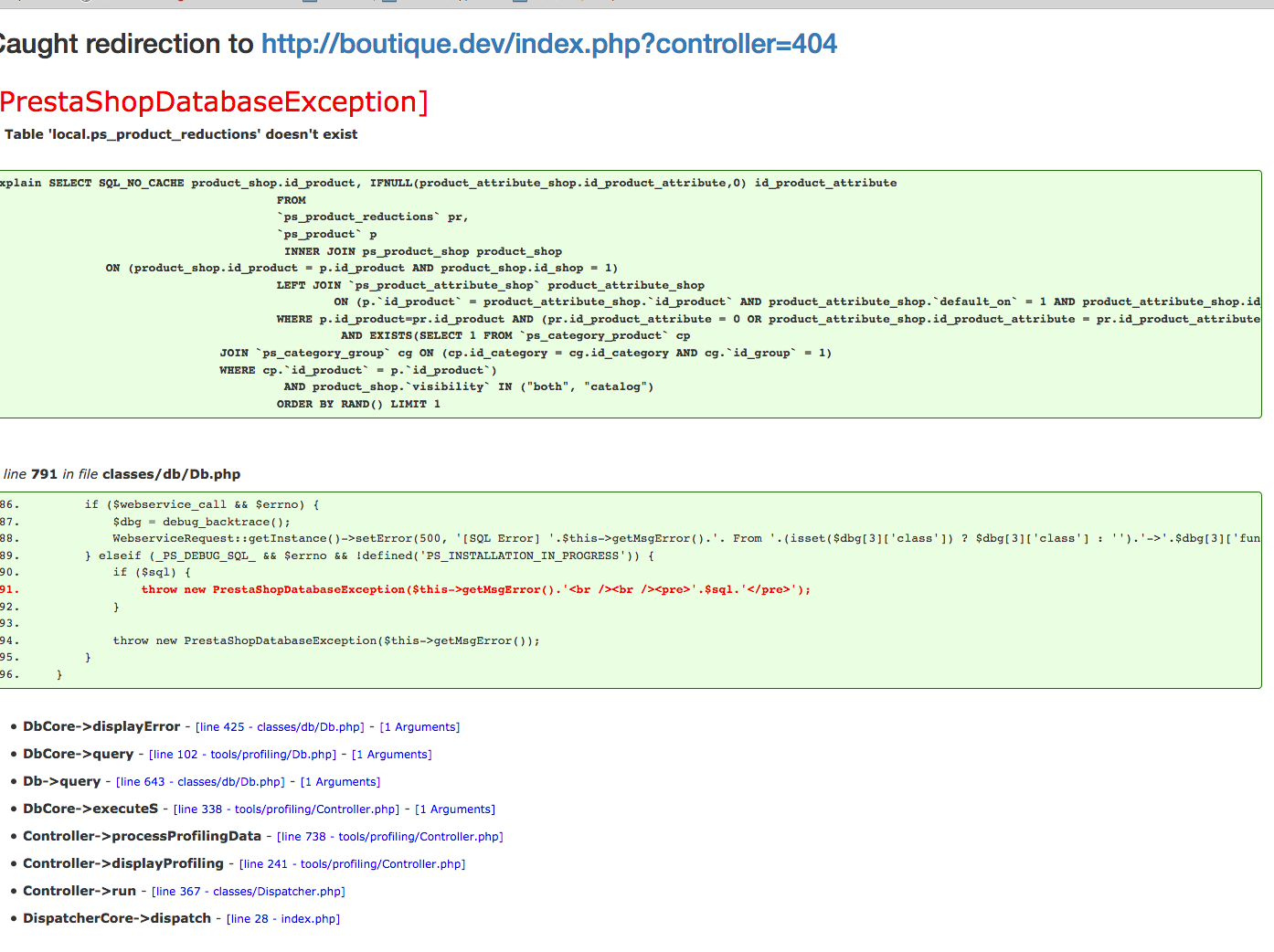Click the line 425 classes/db/Db.php link

(x=280, y=727)
